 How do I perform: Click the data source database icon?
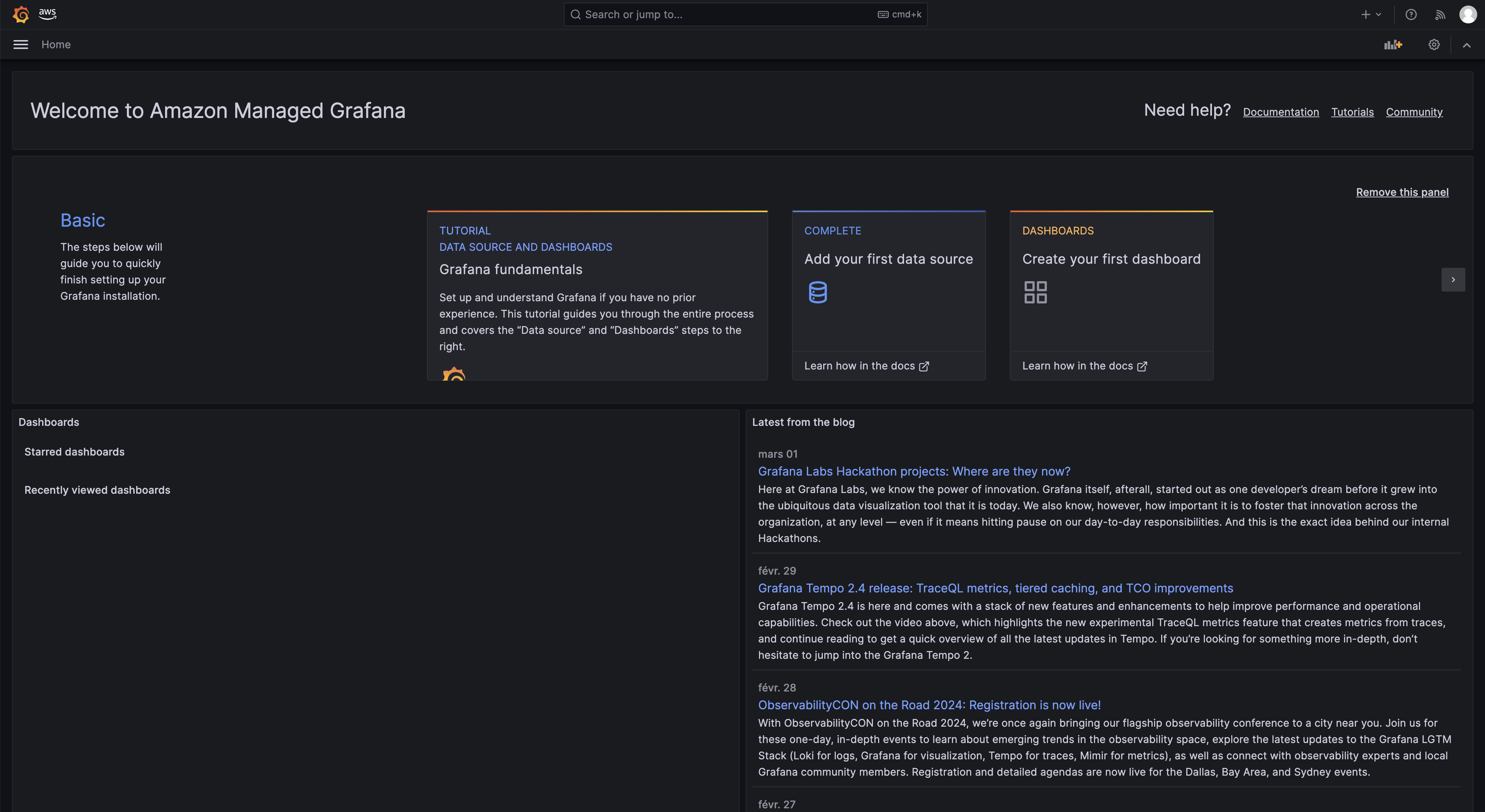point(818,292)
